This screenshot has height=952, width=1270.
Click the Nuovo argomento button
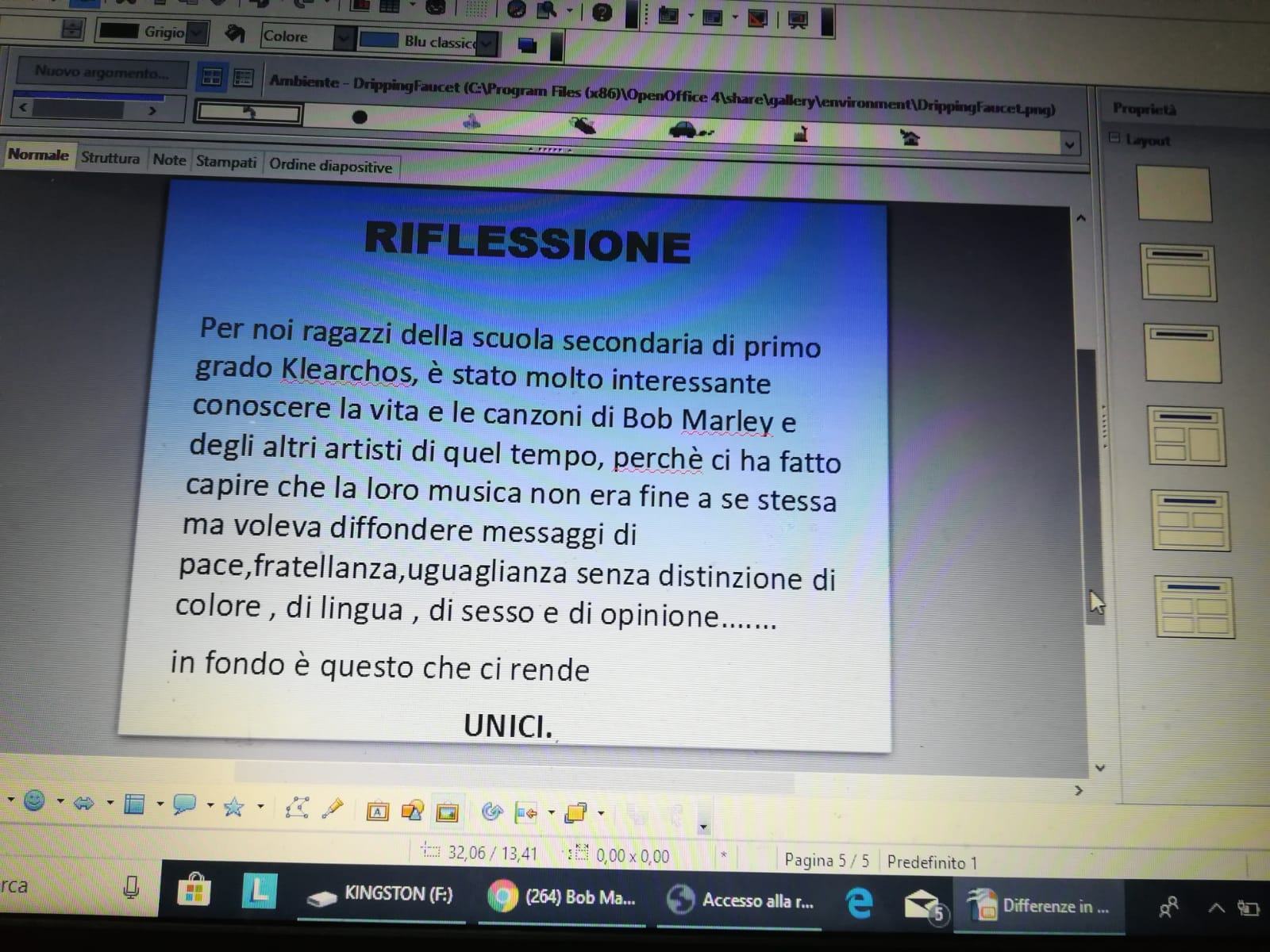pos(101,73)
